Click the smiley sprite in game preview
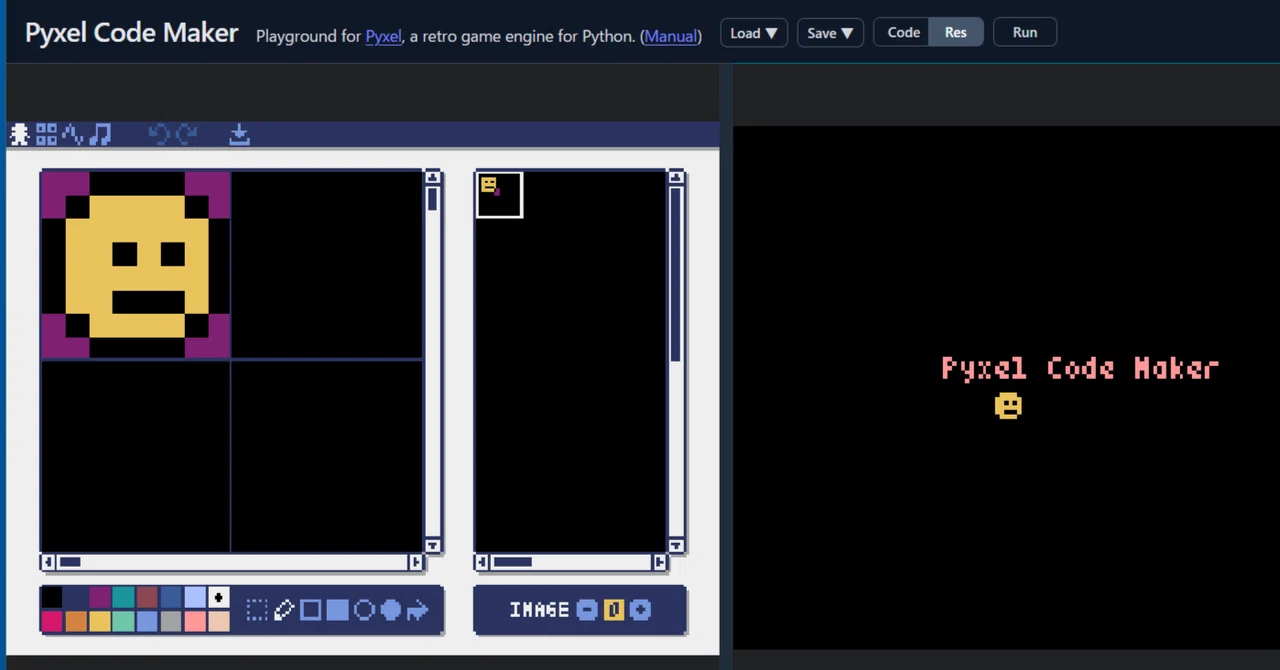This screenshot has height=670, width=1280. click(x=1008, y=405)
